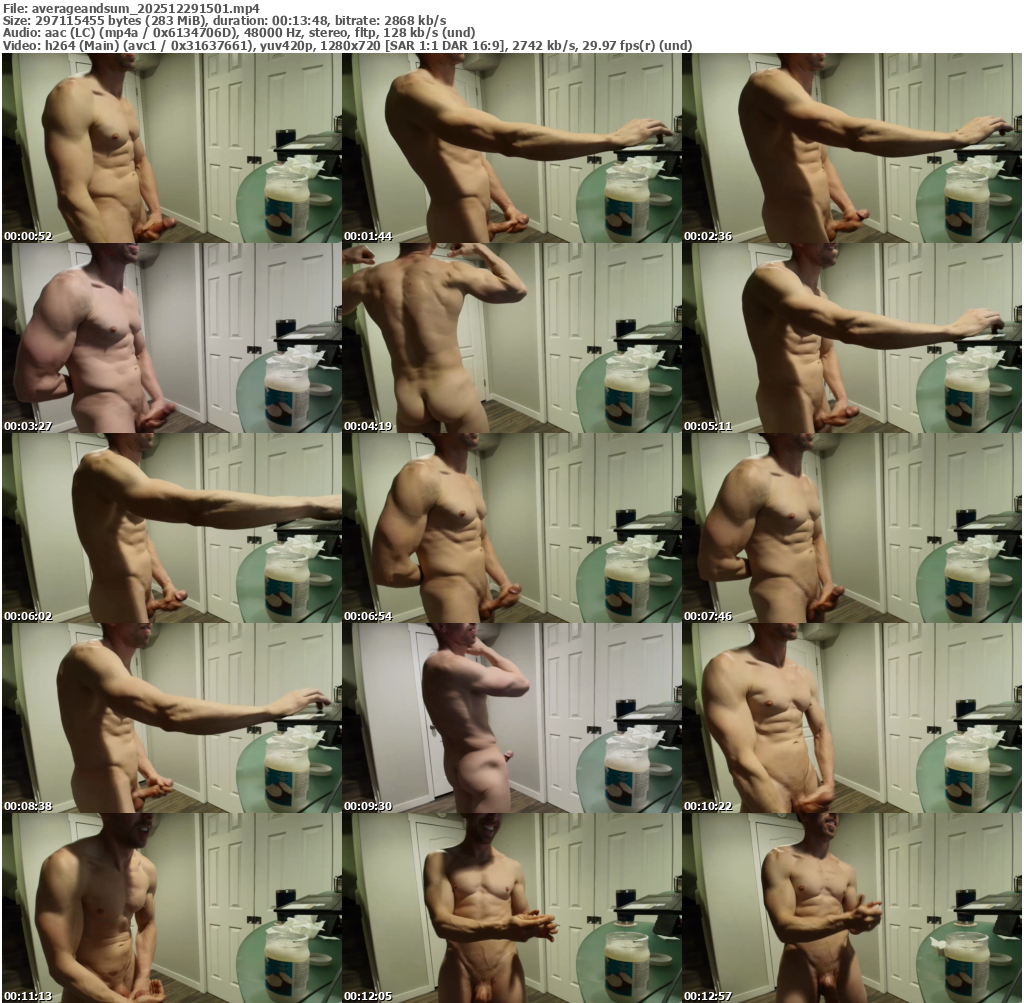Click the 00:09:30 thumbnail

(x=511, y=718)
